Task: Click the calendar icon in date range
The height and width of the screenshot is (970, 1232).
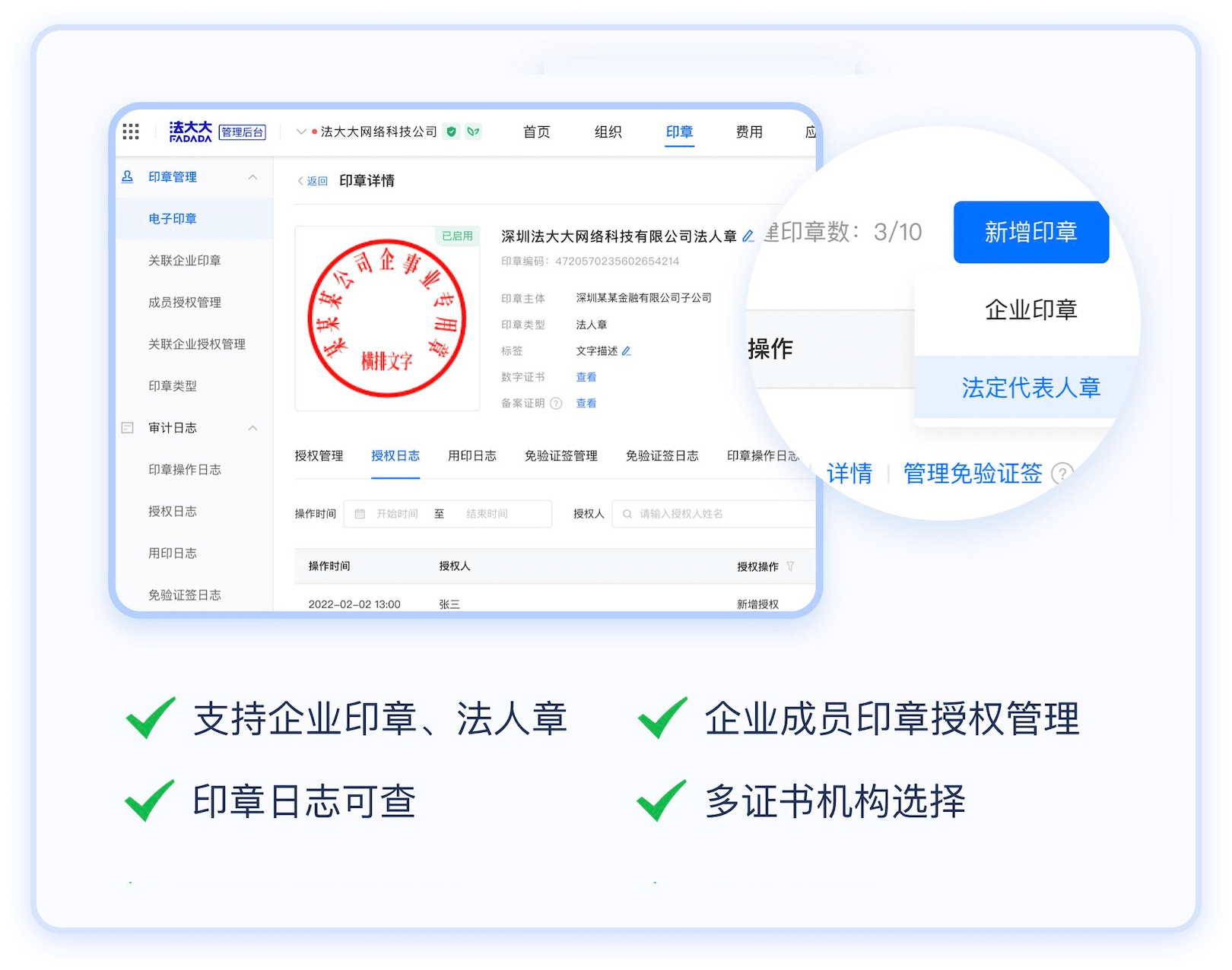Action: 360,514
